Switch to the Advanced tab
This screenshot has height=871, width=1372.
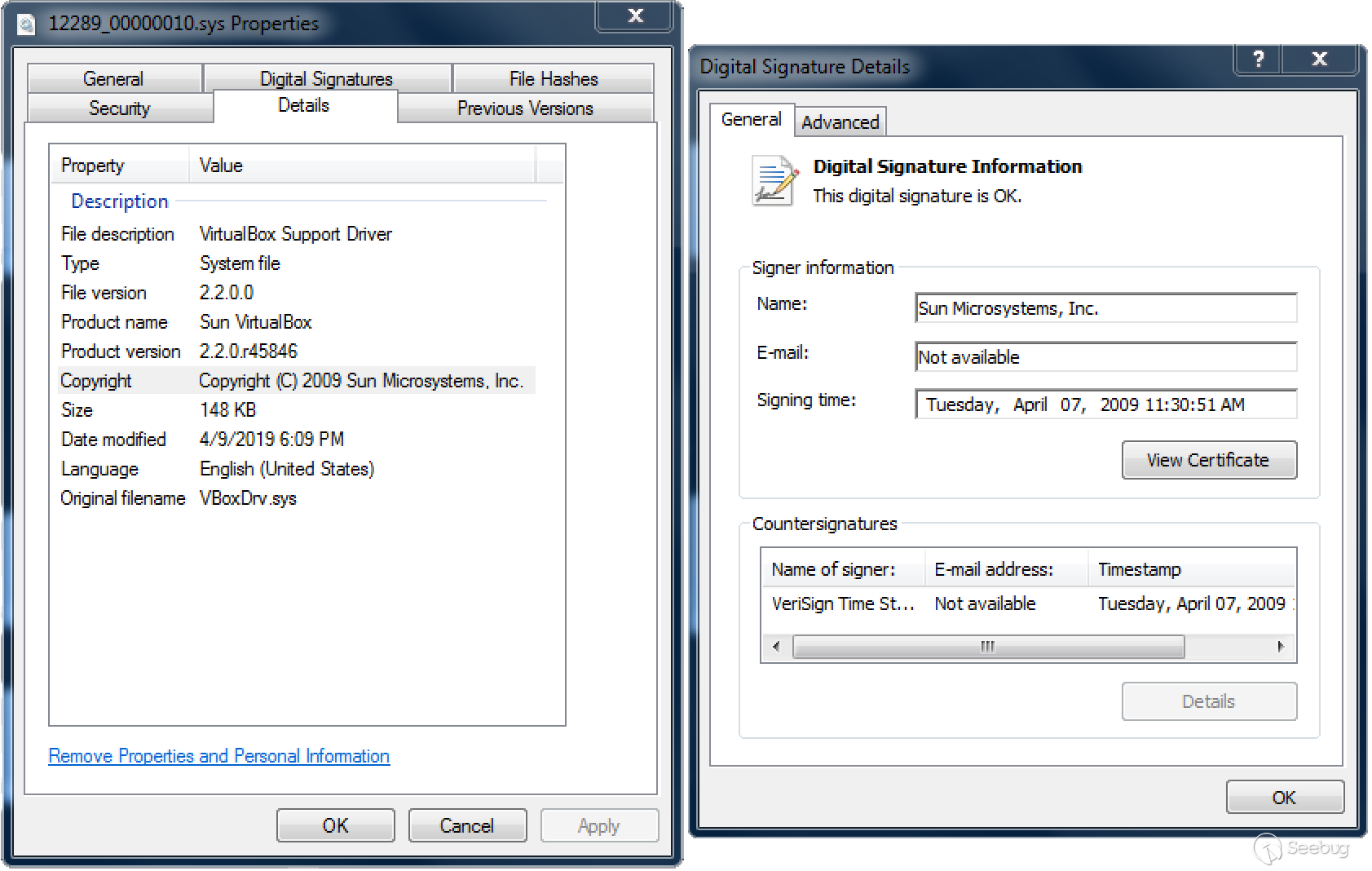(840, 122)
